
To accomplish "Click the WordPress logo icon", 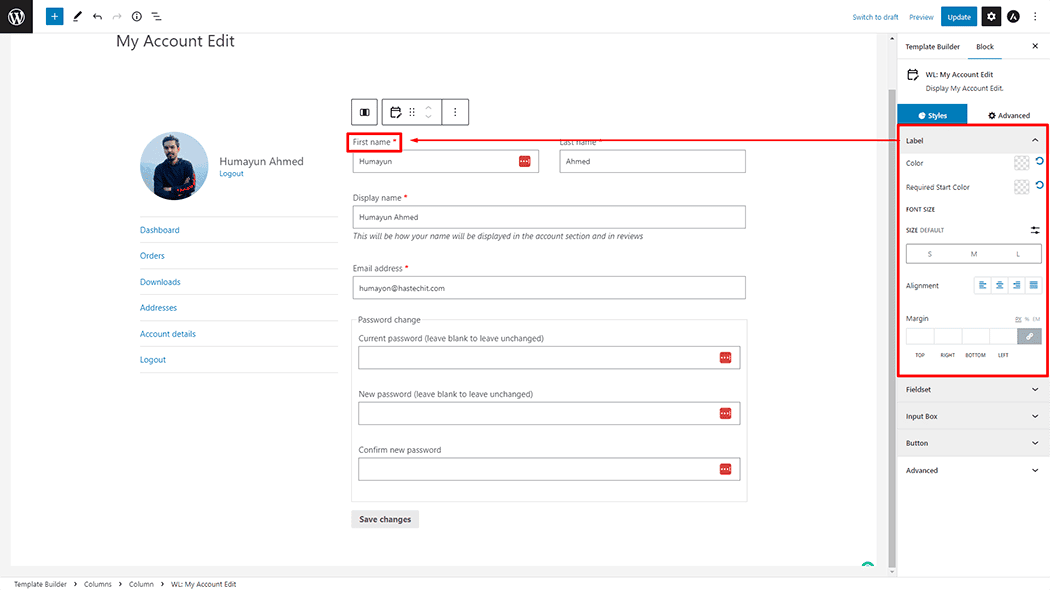I will [16, 17].
